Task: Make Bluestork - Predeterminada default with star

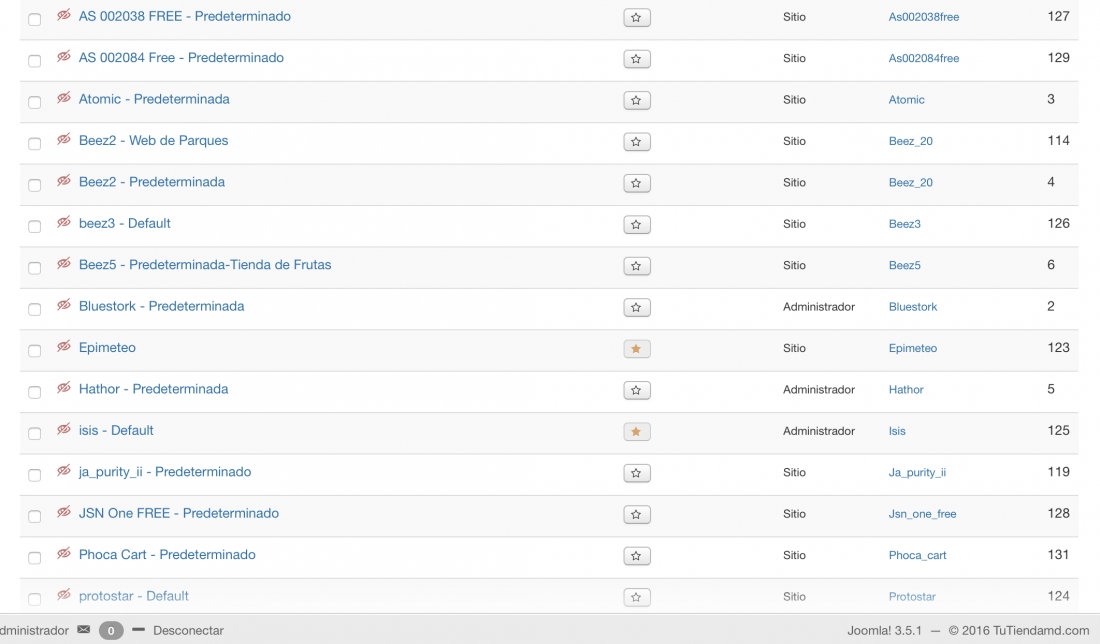Action: point(636,307)
